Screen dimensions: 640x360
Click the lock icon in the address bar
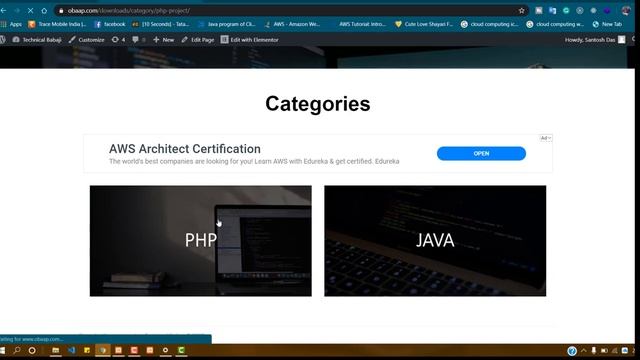(x=61, y=11)
